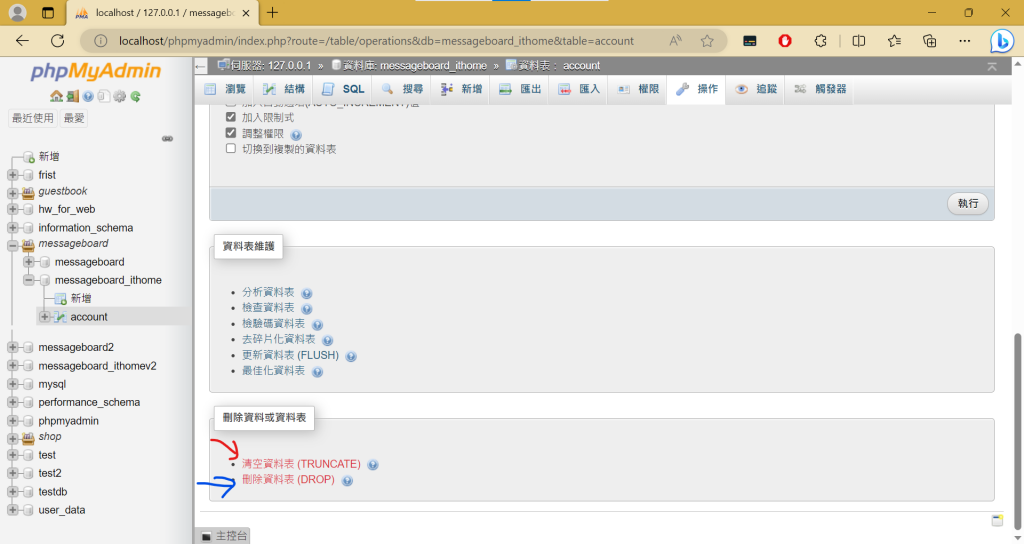
Task: Open browser collections icon
Action: [929, 40]
